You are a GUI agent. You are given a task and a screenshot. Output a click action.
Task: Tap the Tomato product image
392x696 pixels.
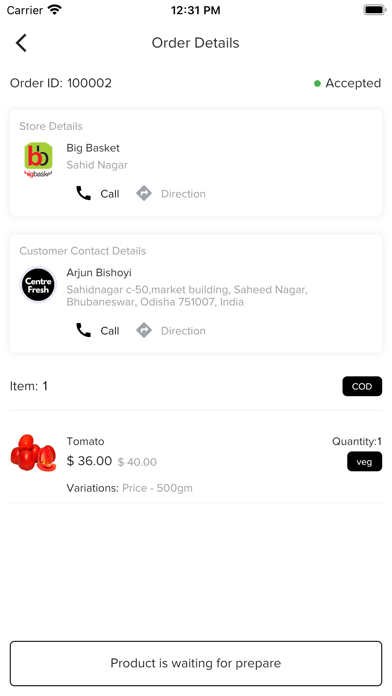pyautogui.click(x=33, y=453)
